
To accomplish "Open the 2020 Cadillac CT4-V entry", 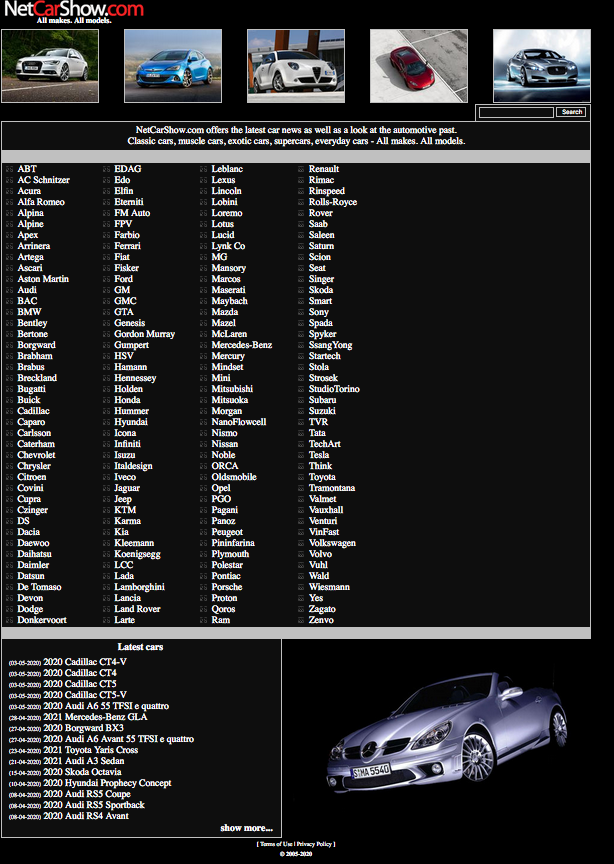I will (85, 662).
